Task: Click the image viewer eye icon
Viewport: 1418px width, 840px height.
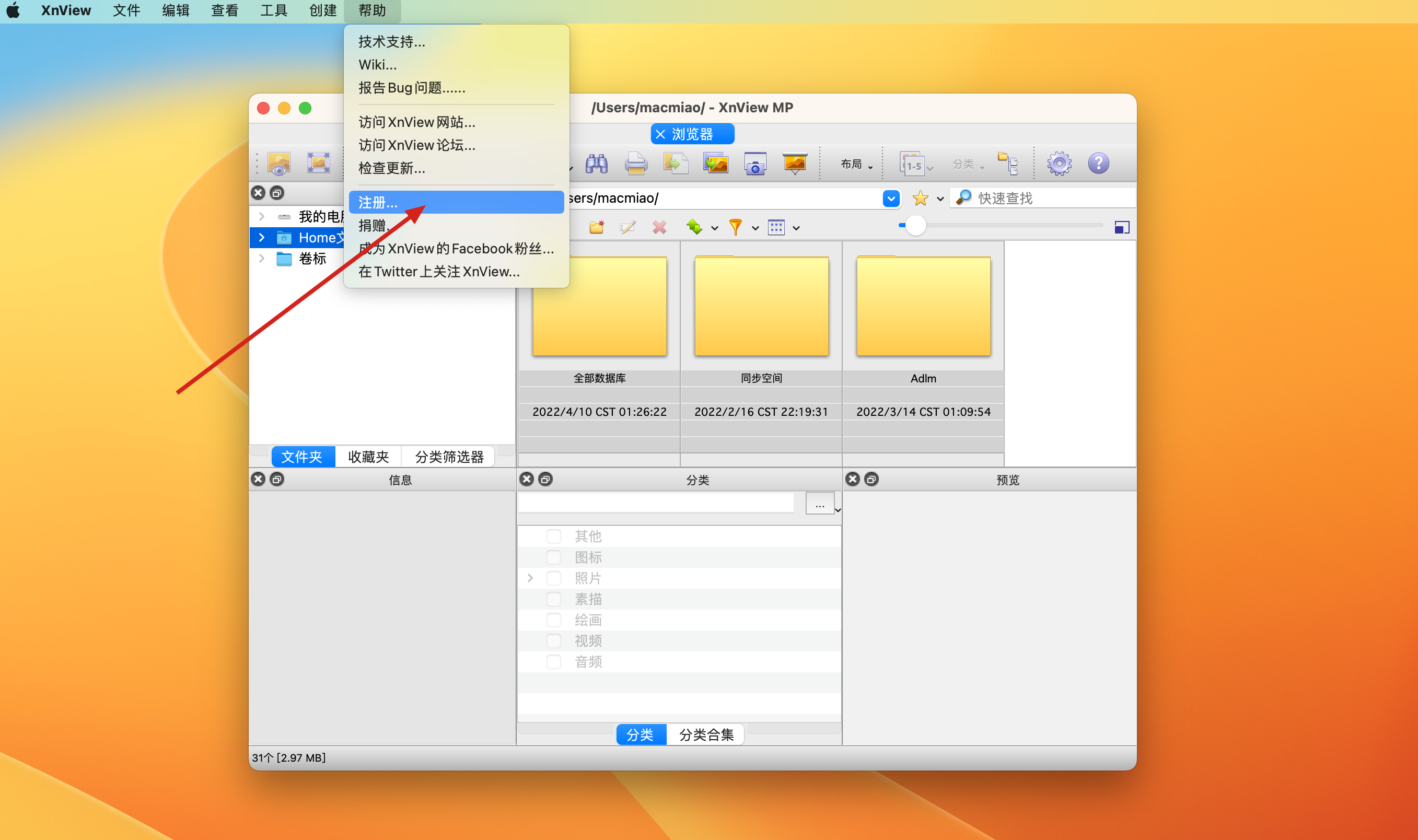Action: tap(279, 164)
